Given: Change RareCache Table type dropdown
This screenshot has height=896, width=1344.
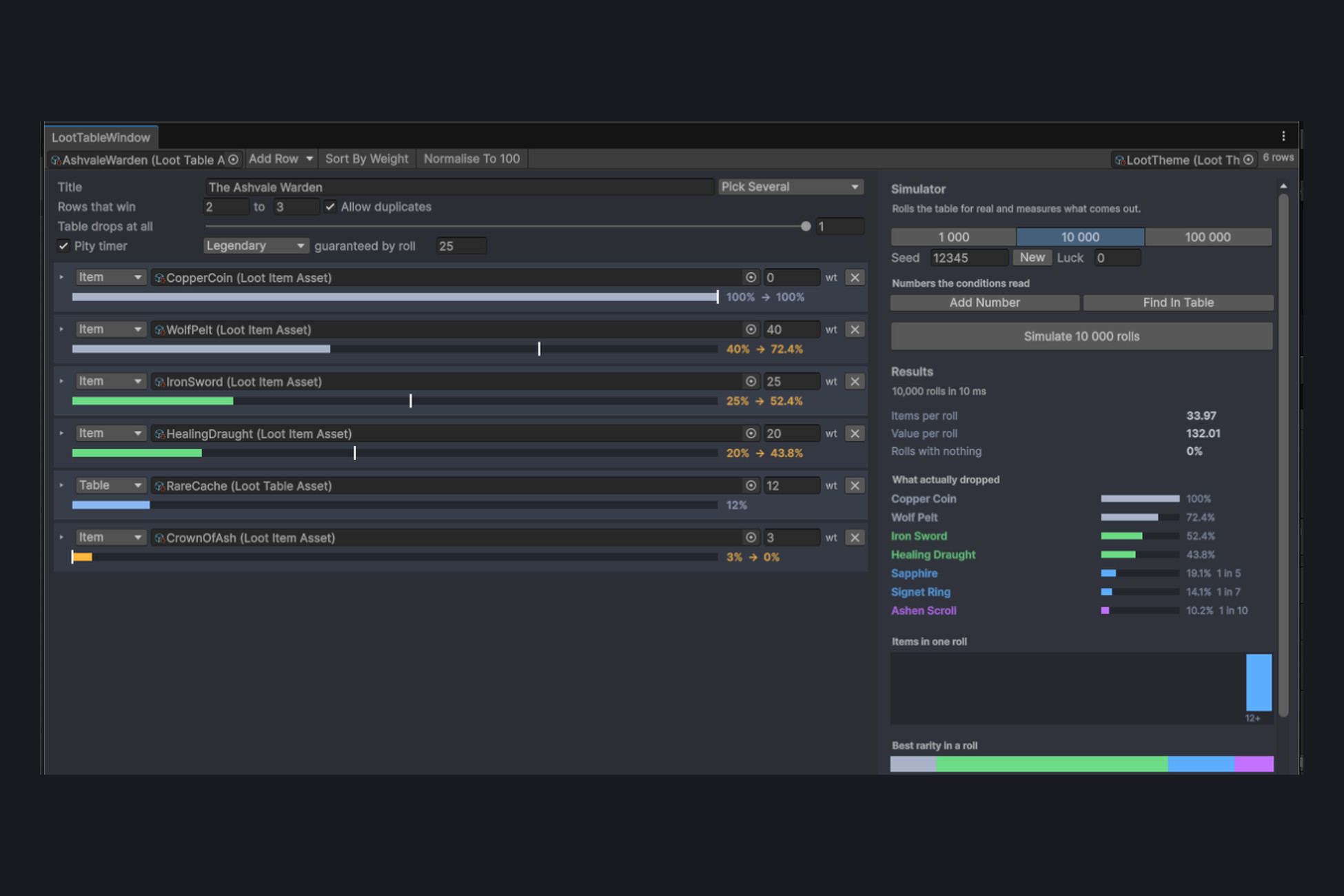Looking at the screenshot, I should pyautogui.click(x=110, y=485).
